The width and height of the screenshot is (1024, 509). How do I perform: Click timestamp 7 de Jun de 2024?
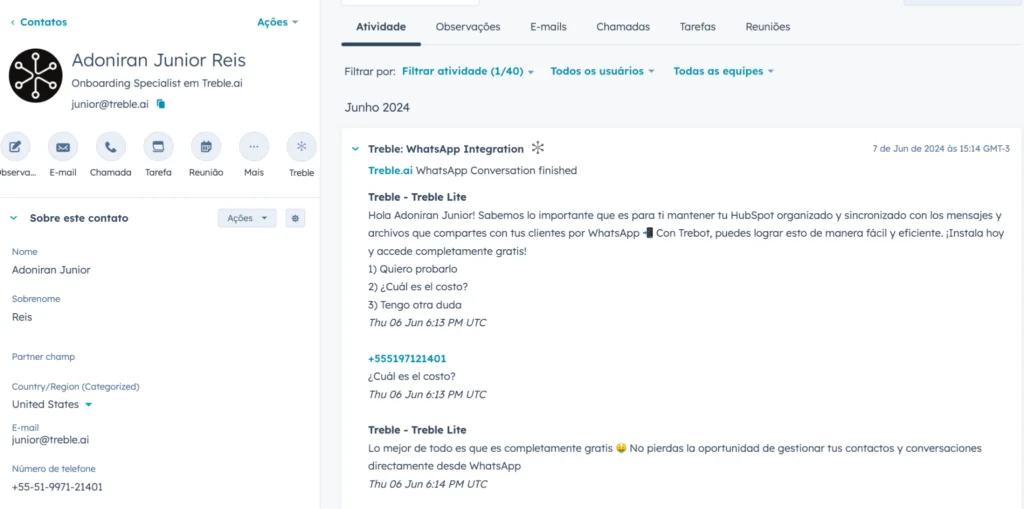pos(941,149)
